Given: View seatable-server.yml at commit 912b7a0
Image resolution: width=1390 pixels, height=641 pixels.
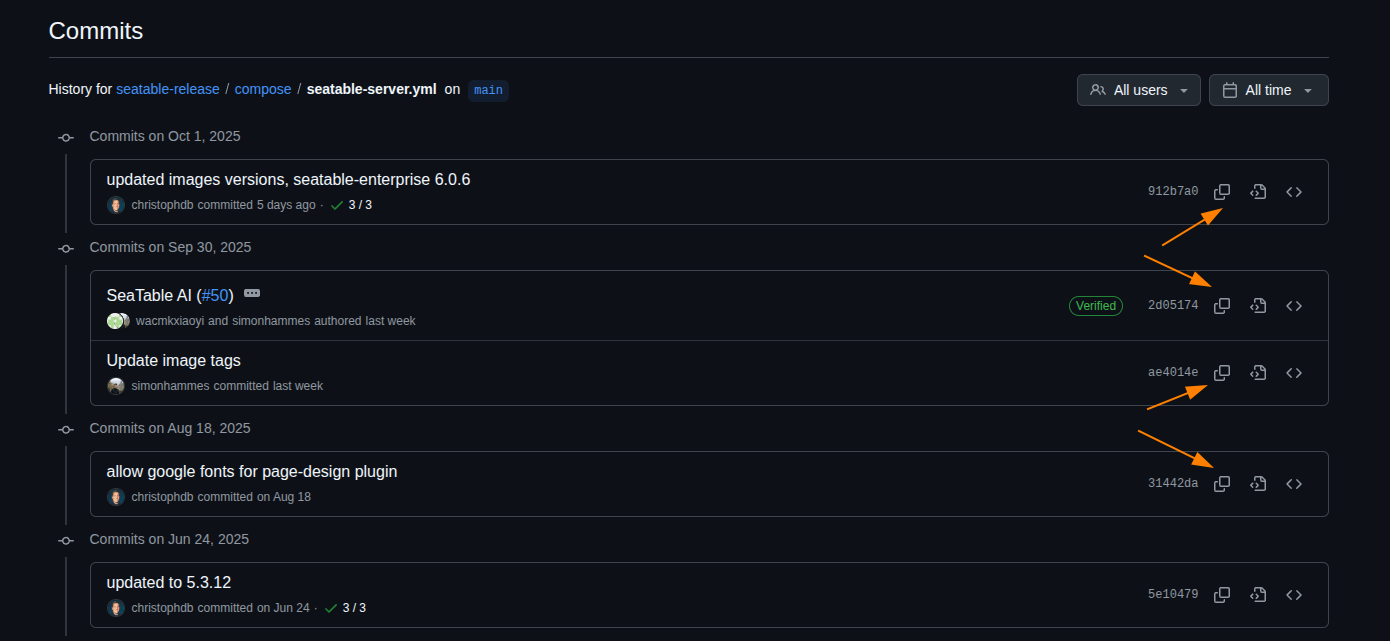Looking at the screenshot, I should (x=1258, y=192).
